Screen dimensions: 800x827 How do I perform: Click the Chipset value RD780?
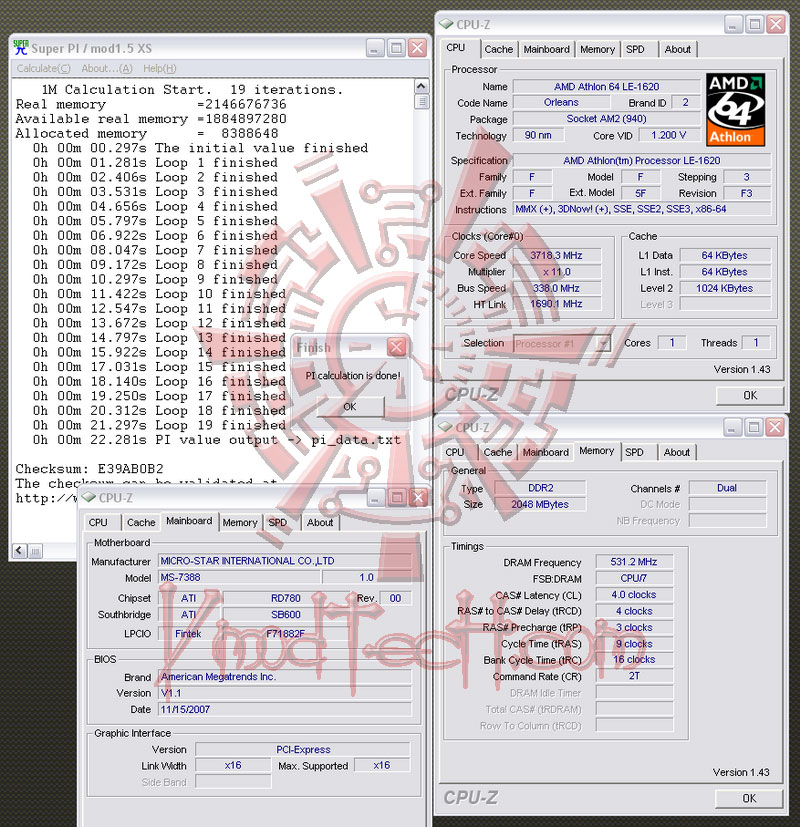[x=286, y=598]
